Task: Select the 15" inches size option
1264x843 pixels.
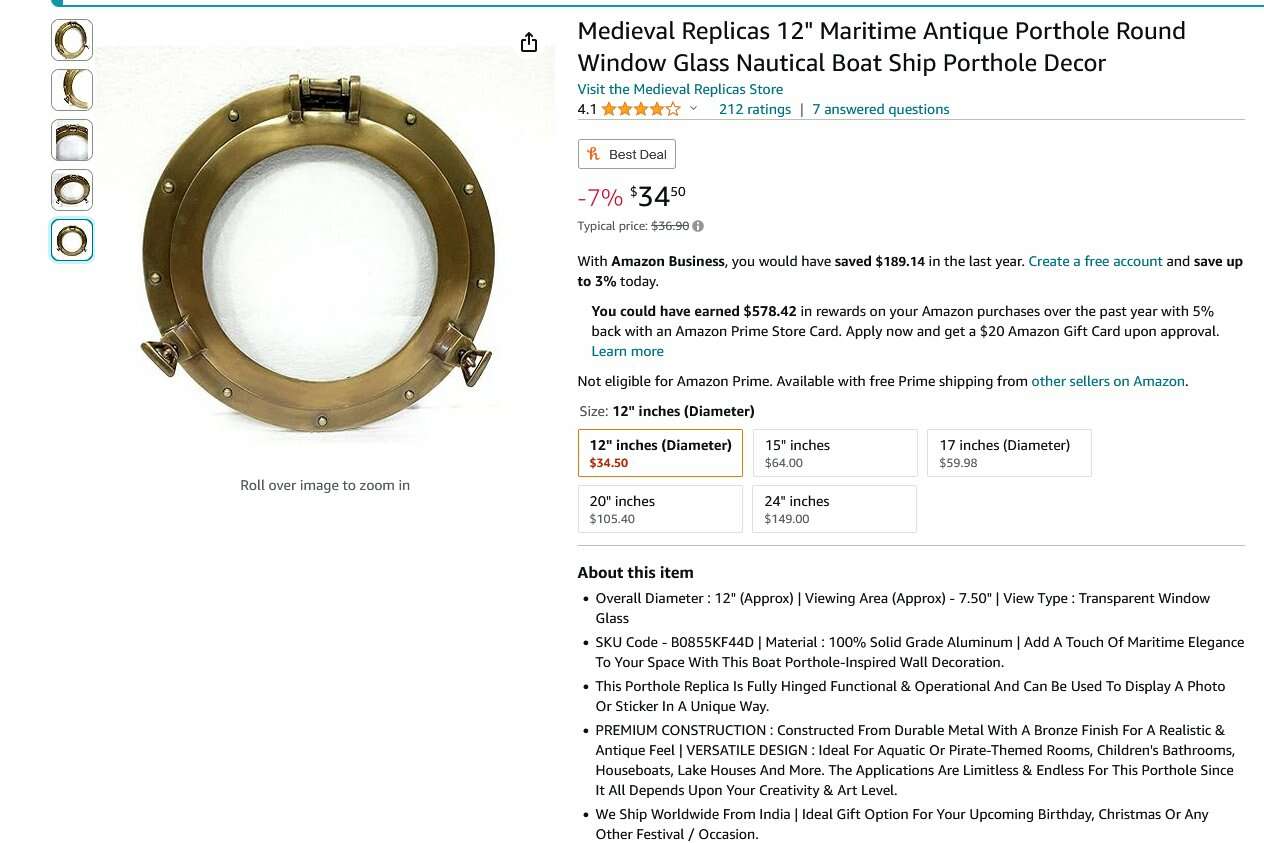Action: tap(835, 452)
